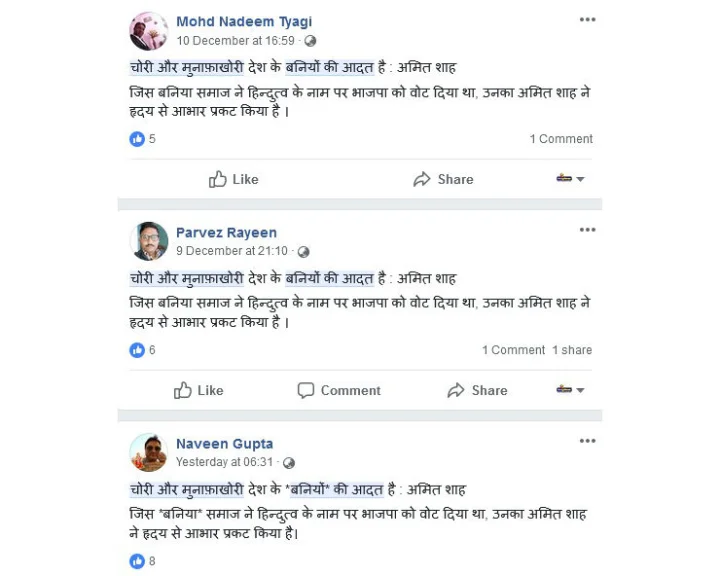Open the 1 share count link
This screenshot has height=576, width=720.
(x=572, y=350)
